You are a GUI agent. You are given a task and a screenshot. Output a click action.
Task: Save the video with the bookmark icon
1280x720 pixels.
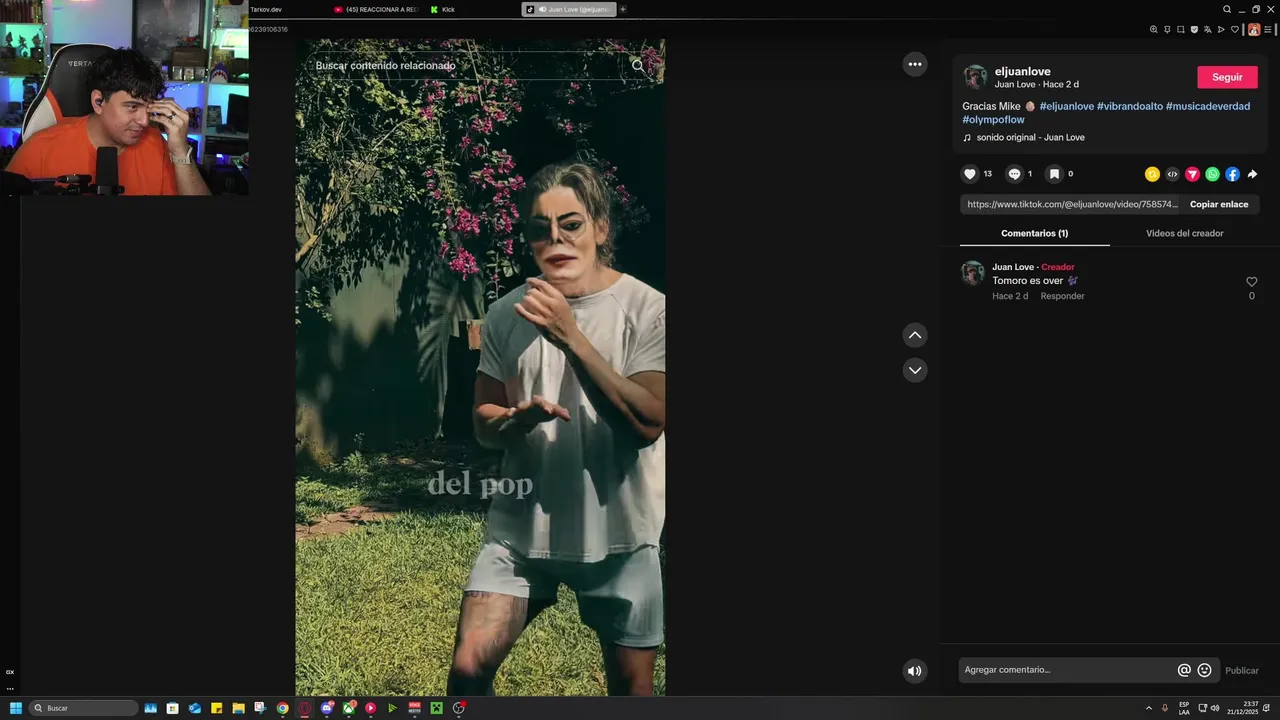pos(1054,174)
